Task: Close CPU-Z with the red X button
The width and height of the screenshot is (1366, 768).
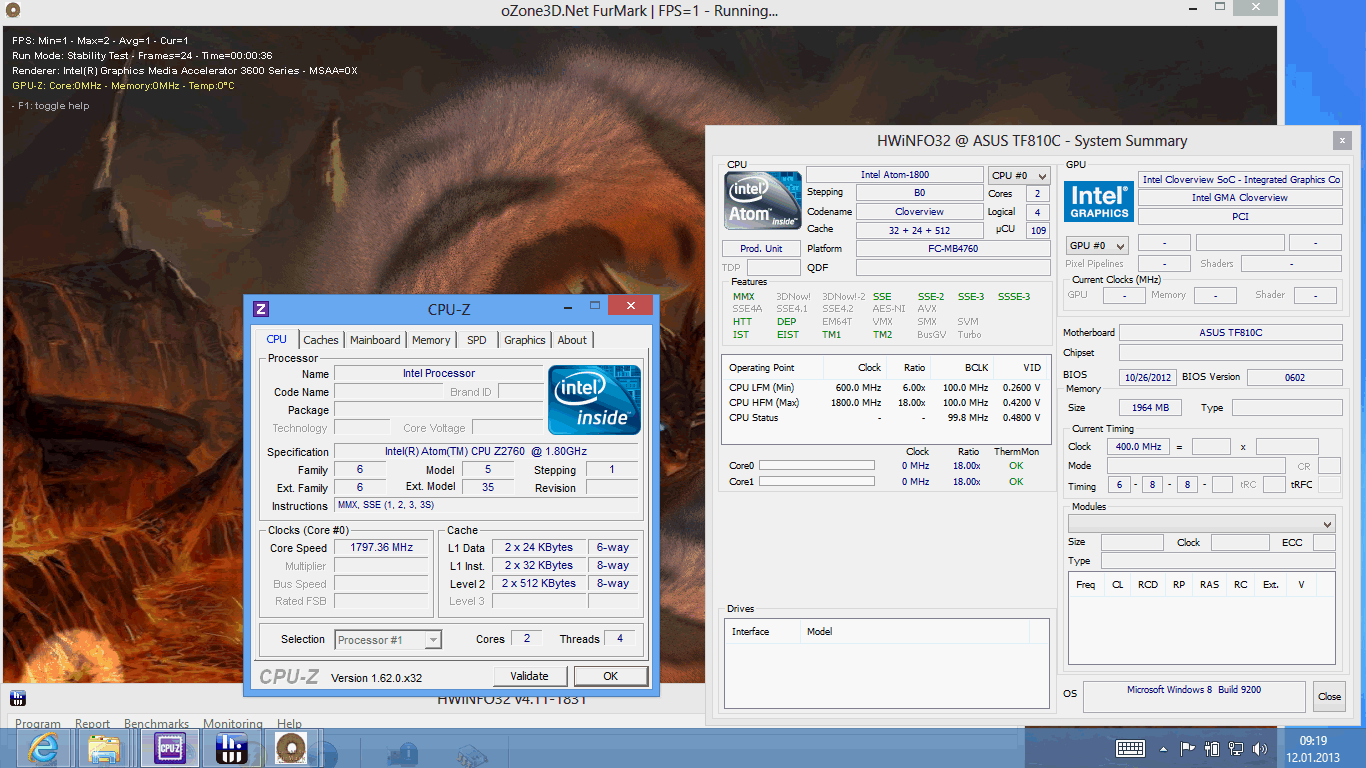Action: (x=630, y=305)
